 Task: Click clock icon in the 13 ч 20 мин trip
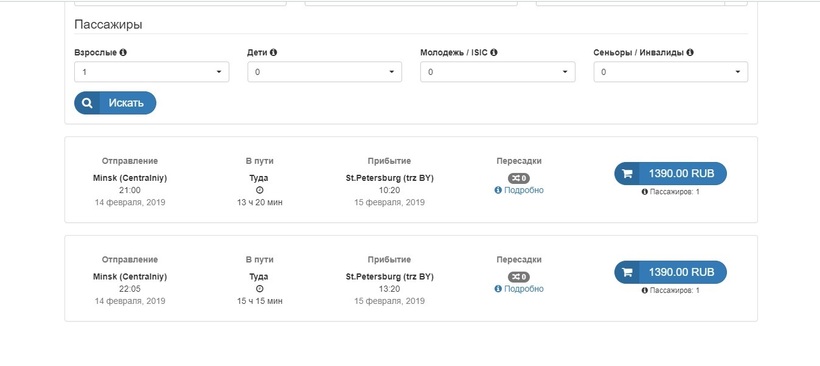260,190
